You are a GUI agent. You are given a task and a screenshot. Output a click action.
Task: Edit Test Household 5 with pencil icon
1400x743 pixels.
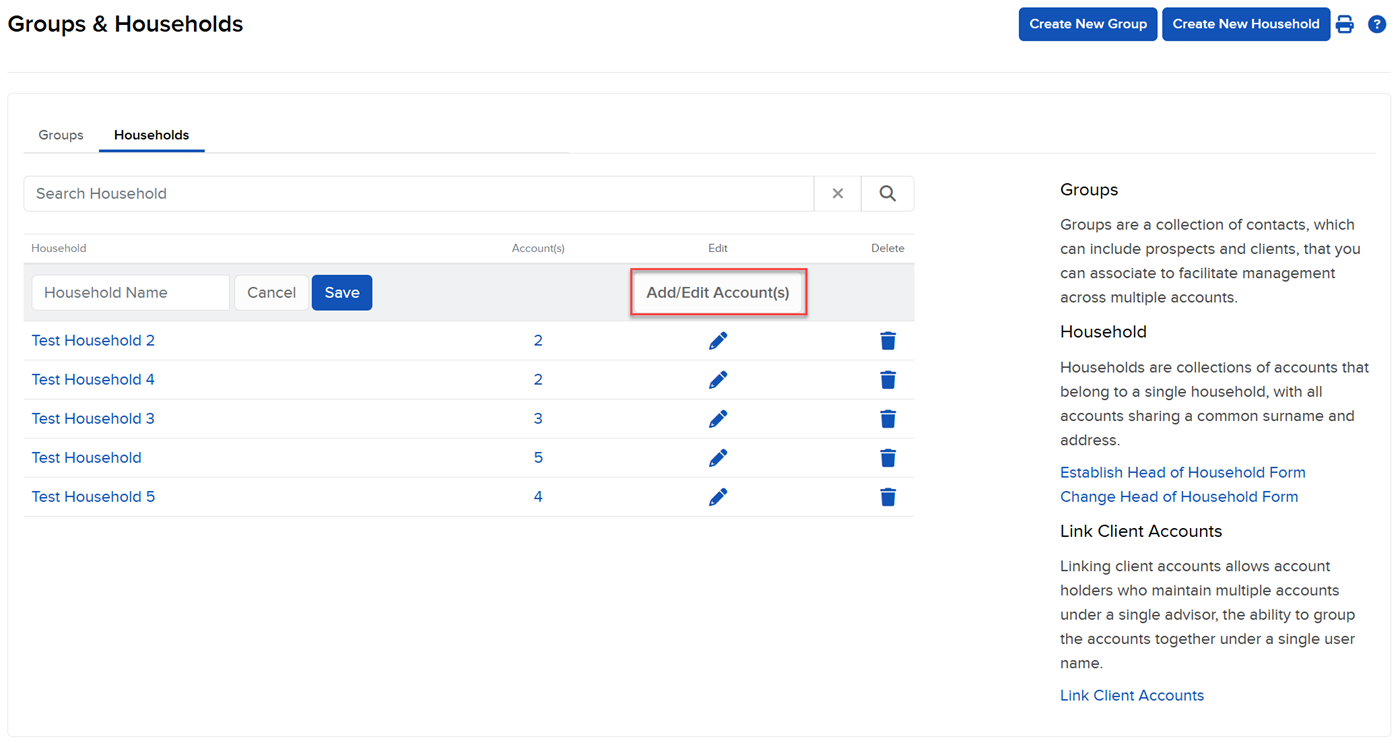point(718,497)
